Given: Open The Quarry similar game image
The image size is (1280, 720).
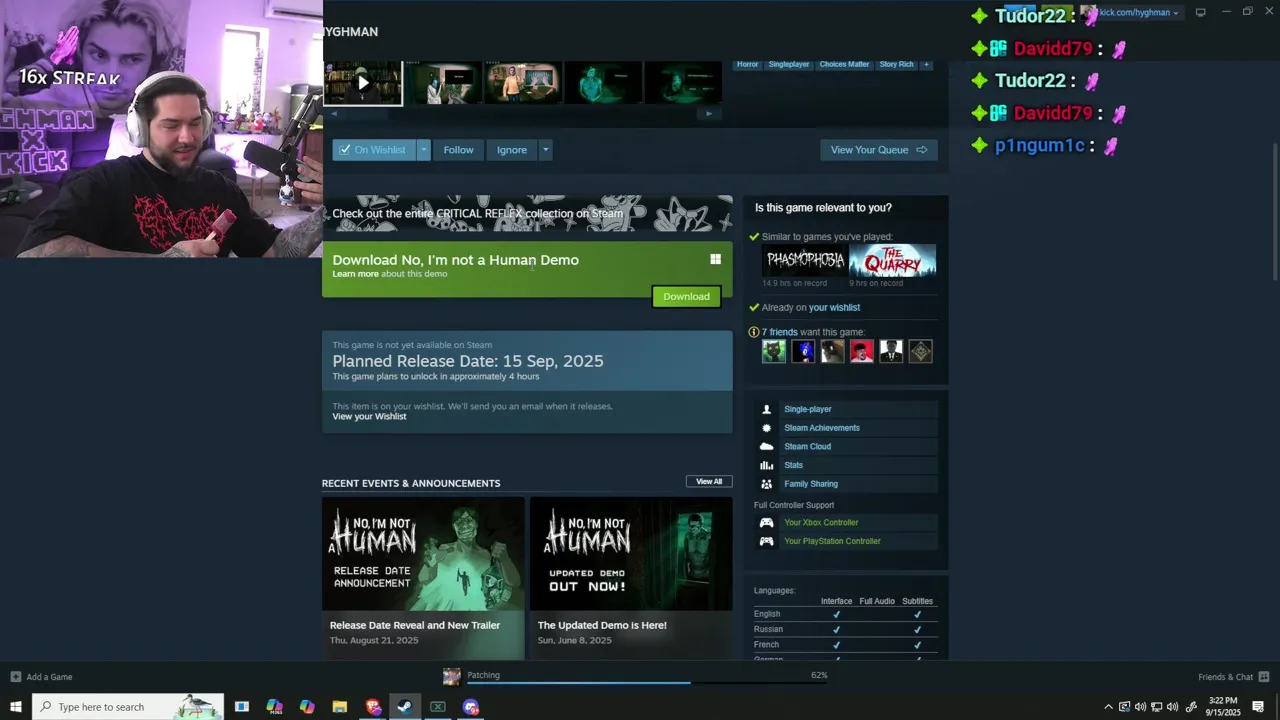Looking at the screenshot, I should click(892, 261).
